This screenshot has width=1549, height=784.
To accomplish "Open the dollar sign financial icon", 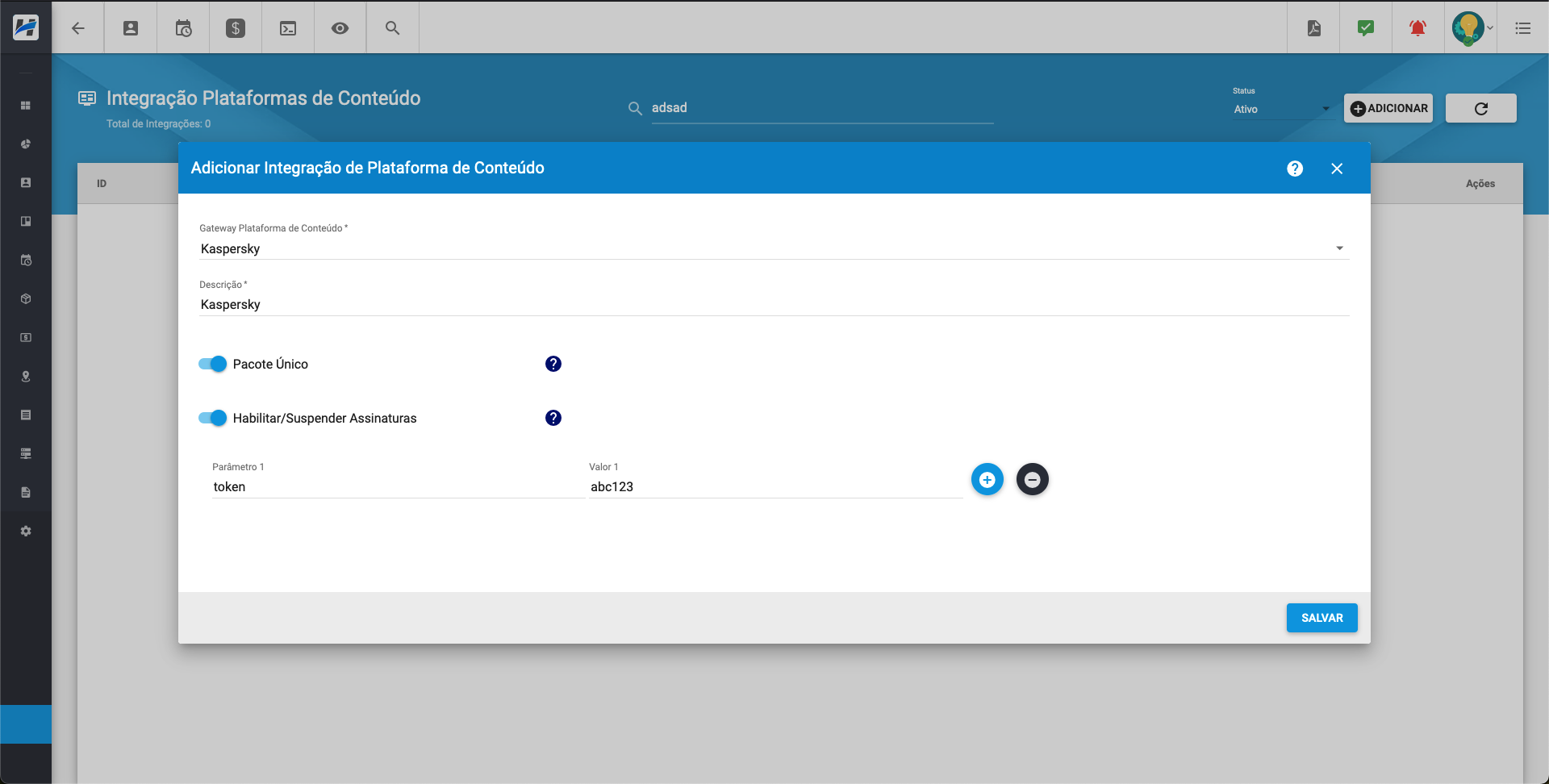I will click(236, 28).
